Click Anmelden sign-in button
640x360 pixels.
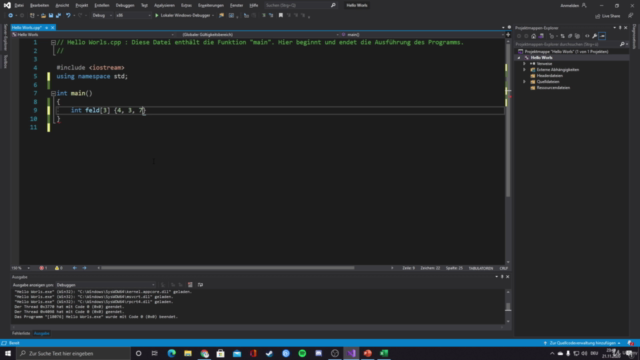point(573,5)
